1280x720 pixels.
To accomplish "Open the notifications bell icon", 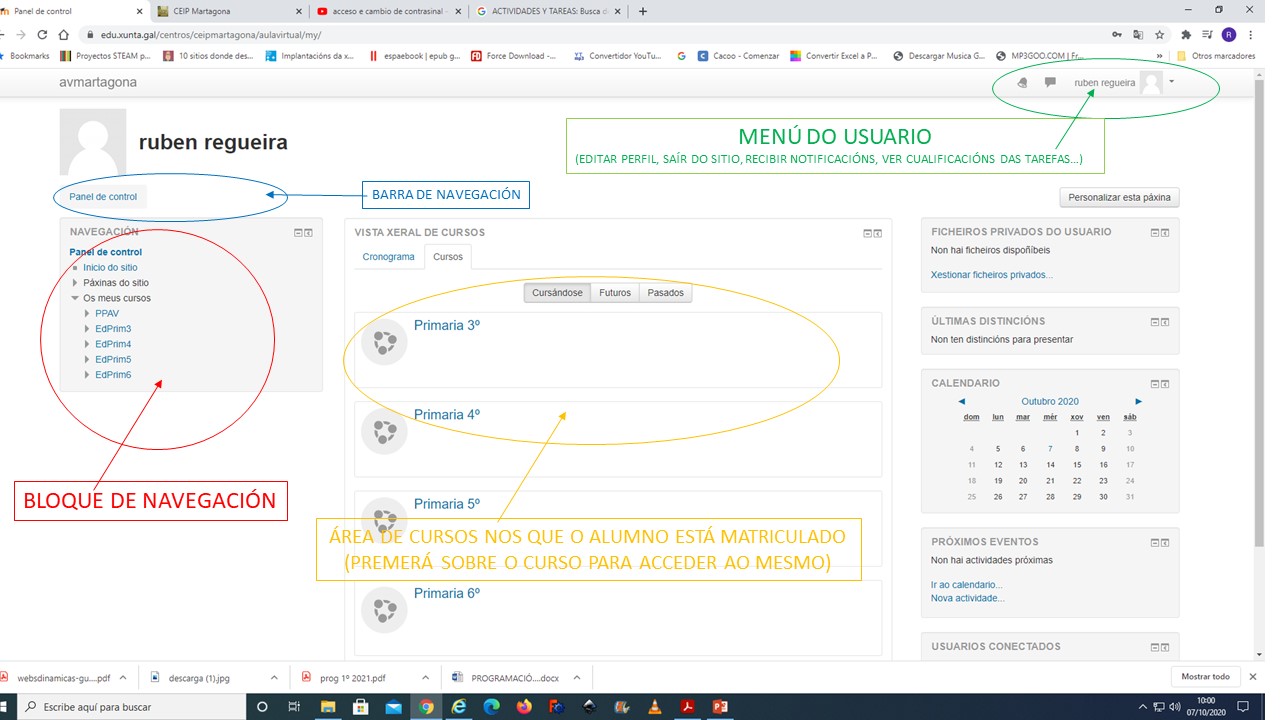I will point(1022,83).
